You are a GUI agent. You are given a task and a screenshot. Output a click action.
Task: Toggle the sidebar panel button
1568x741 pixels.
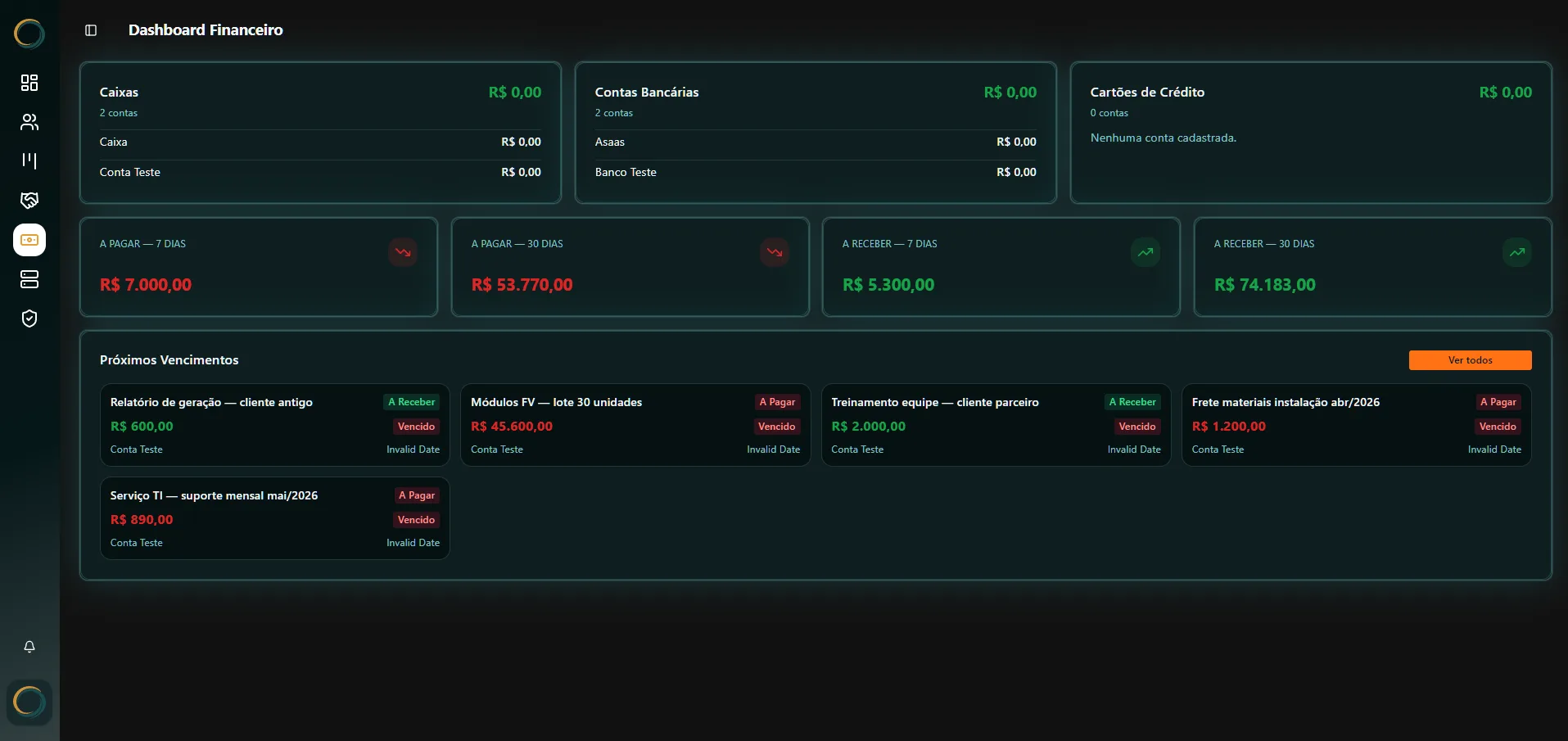pos(91,30)
